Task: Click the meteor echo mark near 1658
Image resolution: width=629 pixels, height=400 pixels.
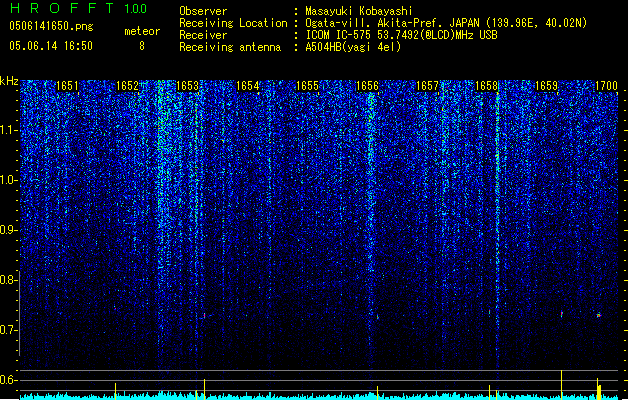Action: click(489, 312)
